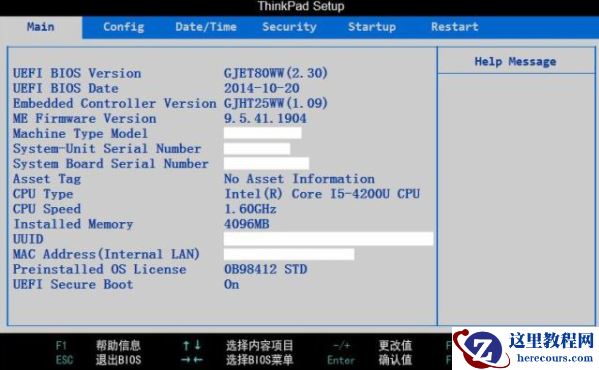Open the Security tab
Viewport: 599px width, 370px height.
pos(289,27)
